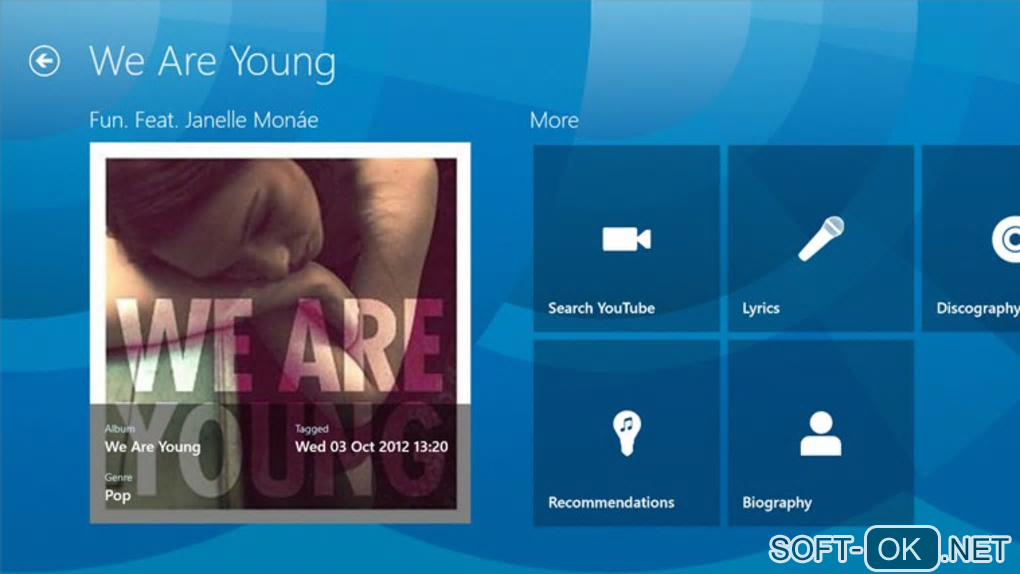Click the microphone icon

[821, 239]
